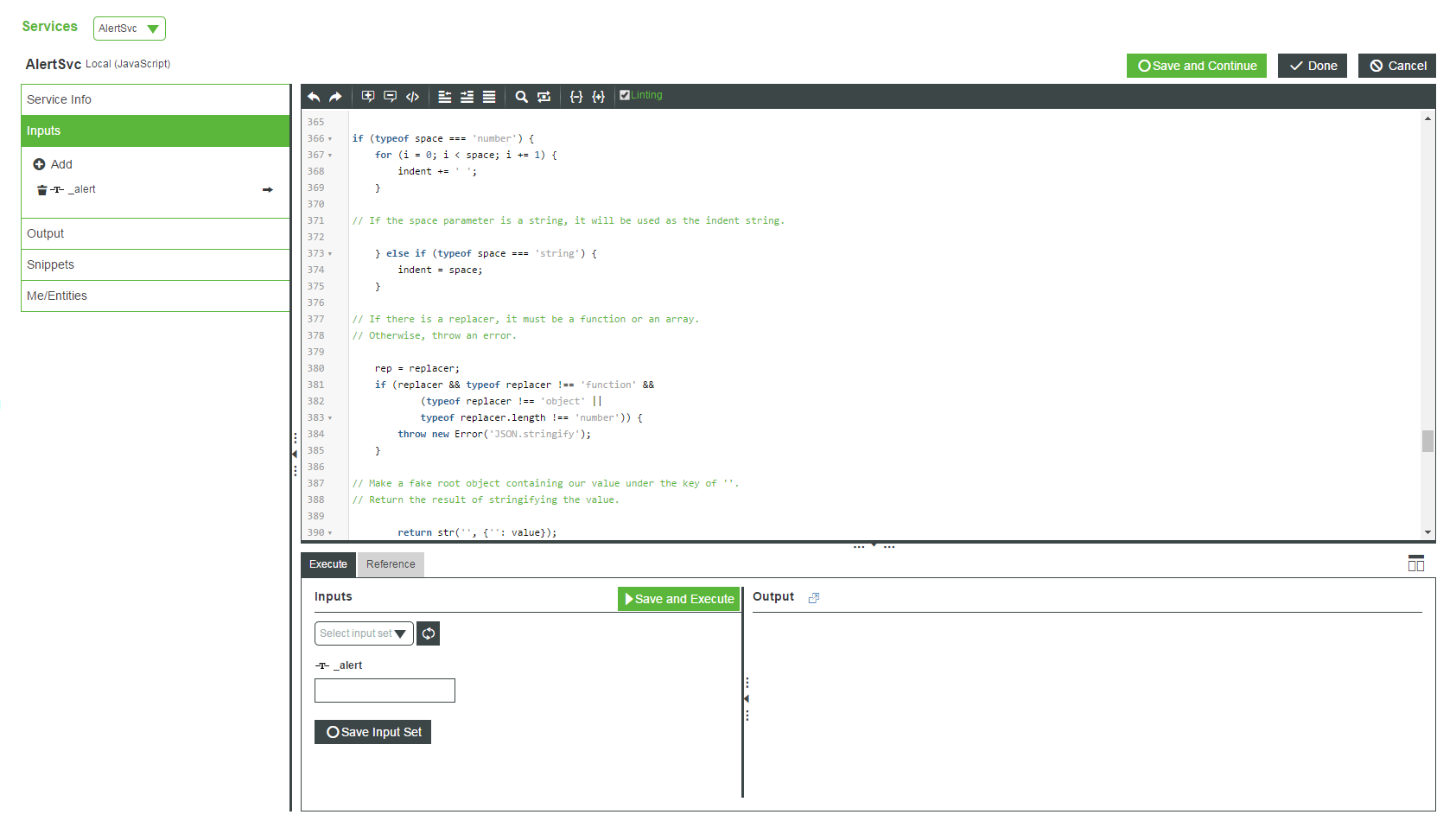The image size is (1456, 840).
Task: Add a new input parameter
Action: [x=53, y=164]
